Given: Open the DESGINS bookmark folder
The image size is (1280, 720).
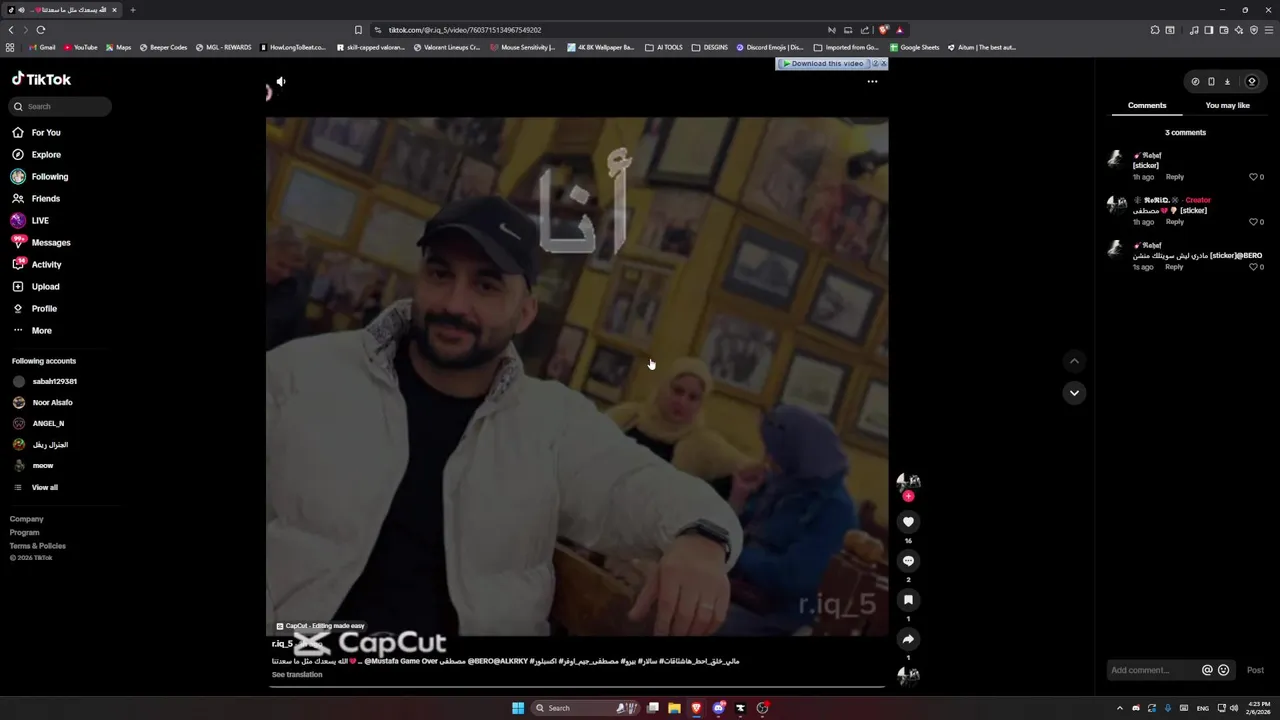Looking at the screenshot, I should [x=710, y=47].
